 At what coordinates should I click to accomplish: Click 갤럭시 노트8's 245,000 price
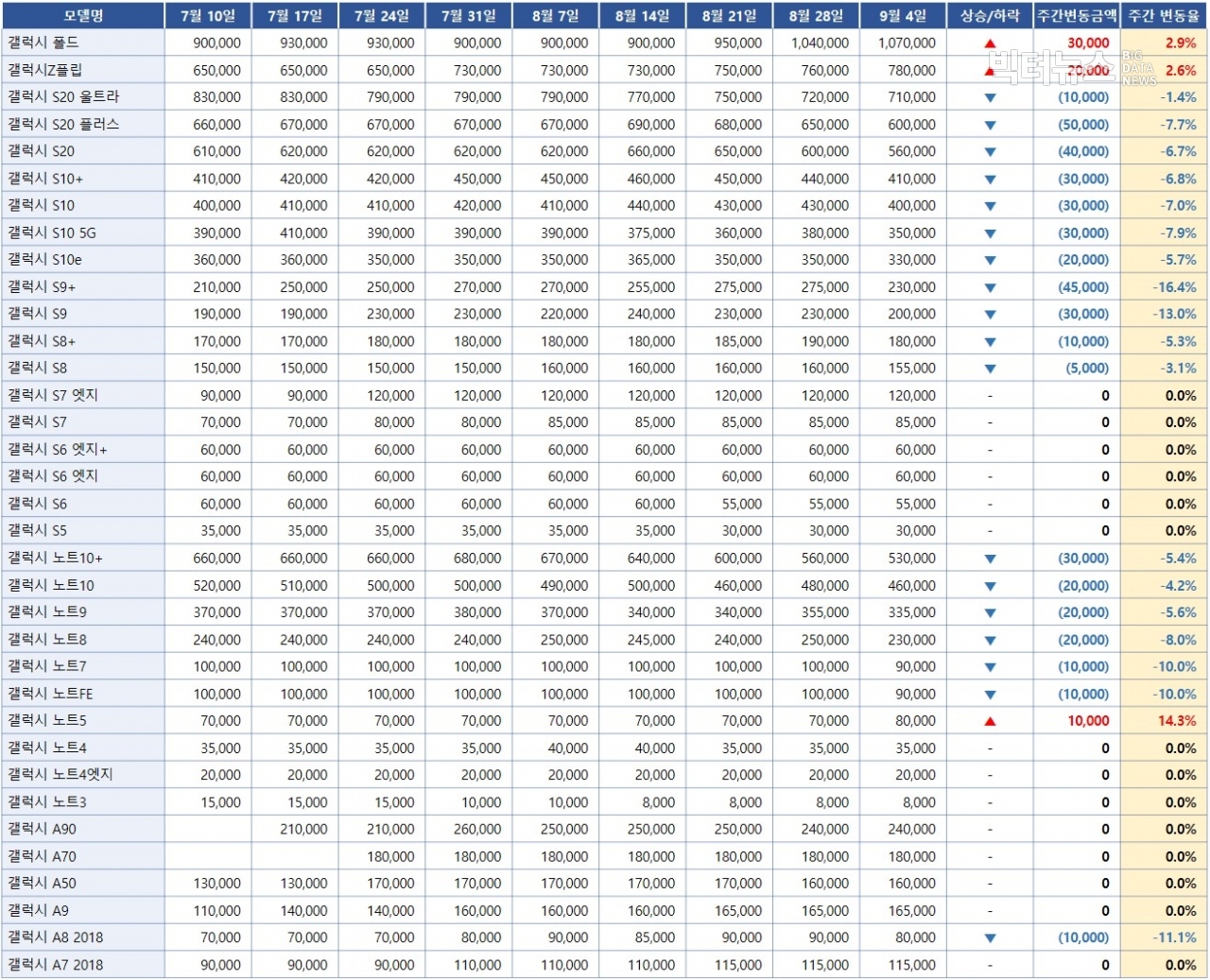click(x=651, y=640)
